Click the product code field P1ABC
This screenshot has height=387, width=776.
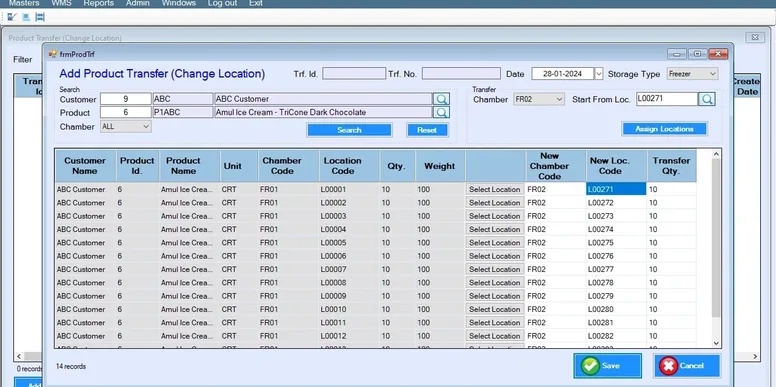pos(183,112)
